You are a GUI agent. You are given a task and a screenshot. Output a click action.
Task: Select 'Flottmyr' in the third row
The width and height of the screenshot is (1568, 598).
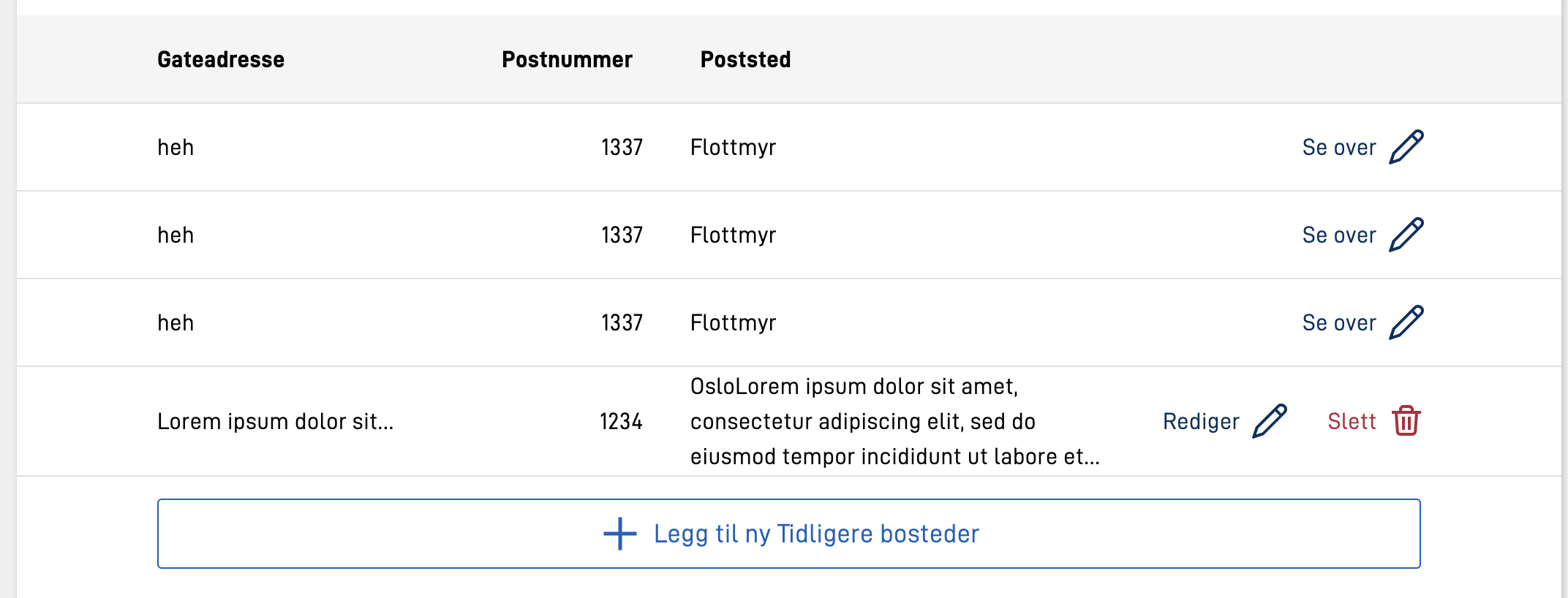pos(733,323)
